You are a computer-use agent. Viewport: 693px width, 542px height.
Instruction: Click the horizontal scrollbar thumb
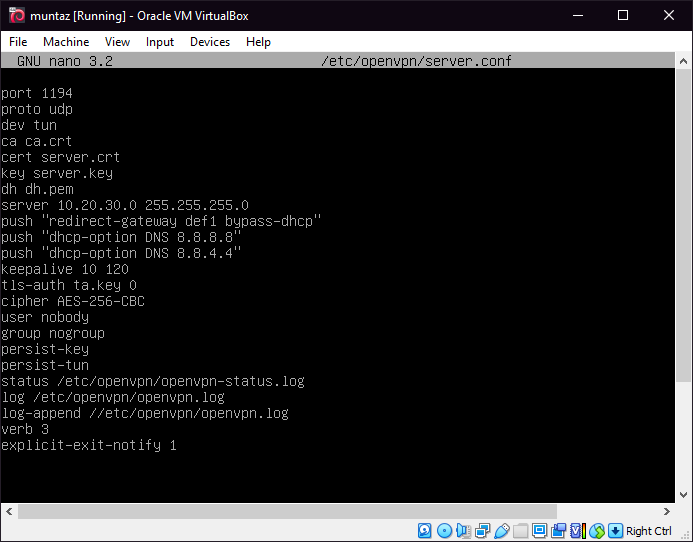tap(287, 511)
